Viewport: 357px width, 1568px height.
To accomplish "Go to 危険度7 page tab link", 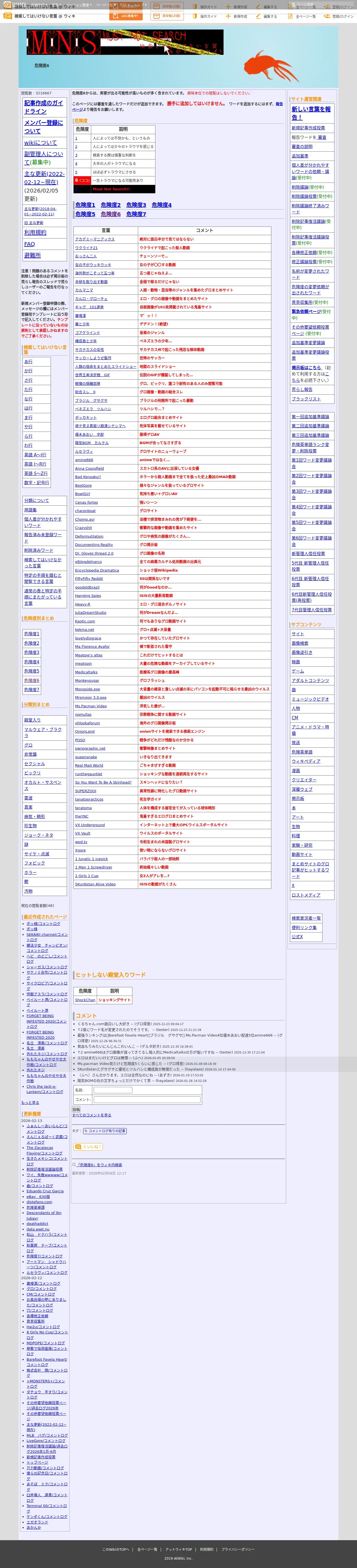I will click(x=136, y=214).
